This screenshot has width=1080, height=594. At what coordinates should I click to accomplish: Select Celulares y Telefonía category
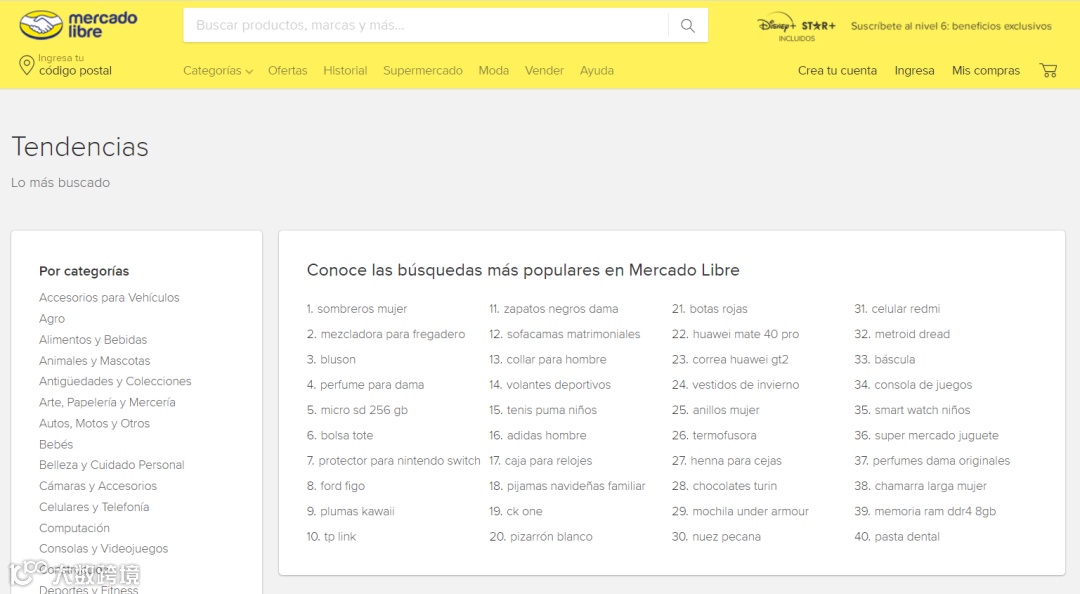click(94, 506)
